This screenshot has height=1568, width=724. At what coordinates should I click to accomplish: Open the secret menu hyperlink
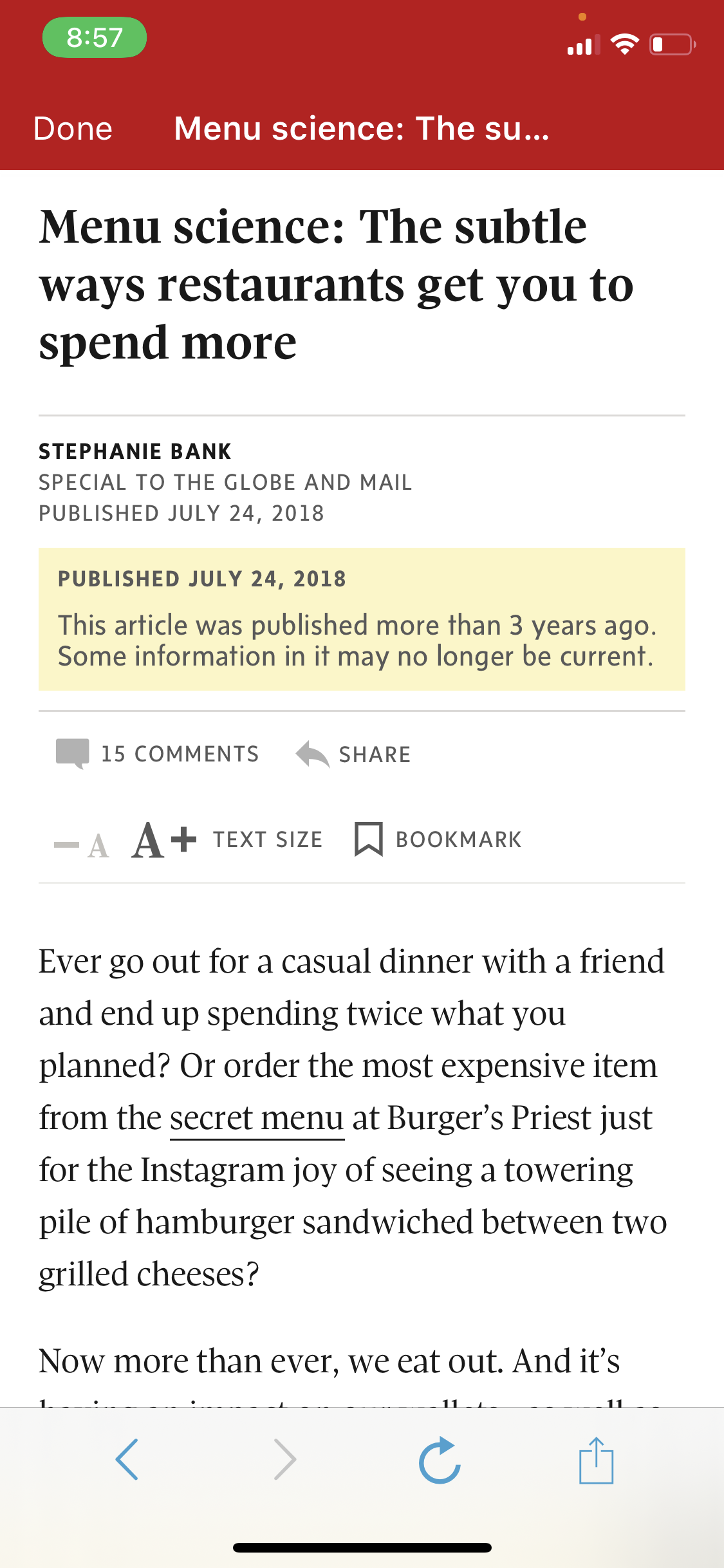tap(257, 1118)
